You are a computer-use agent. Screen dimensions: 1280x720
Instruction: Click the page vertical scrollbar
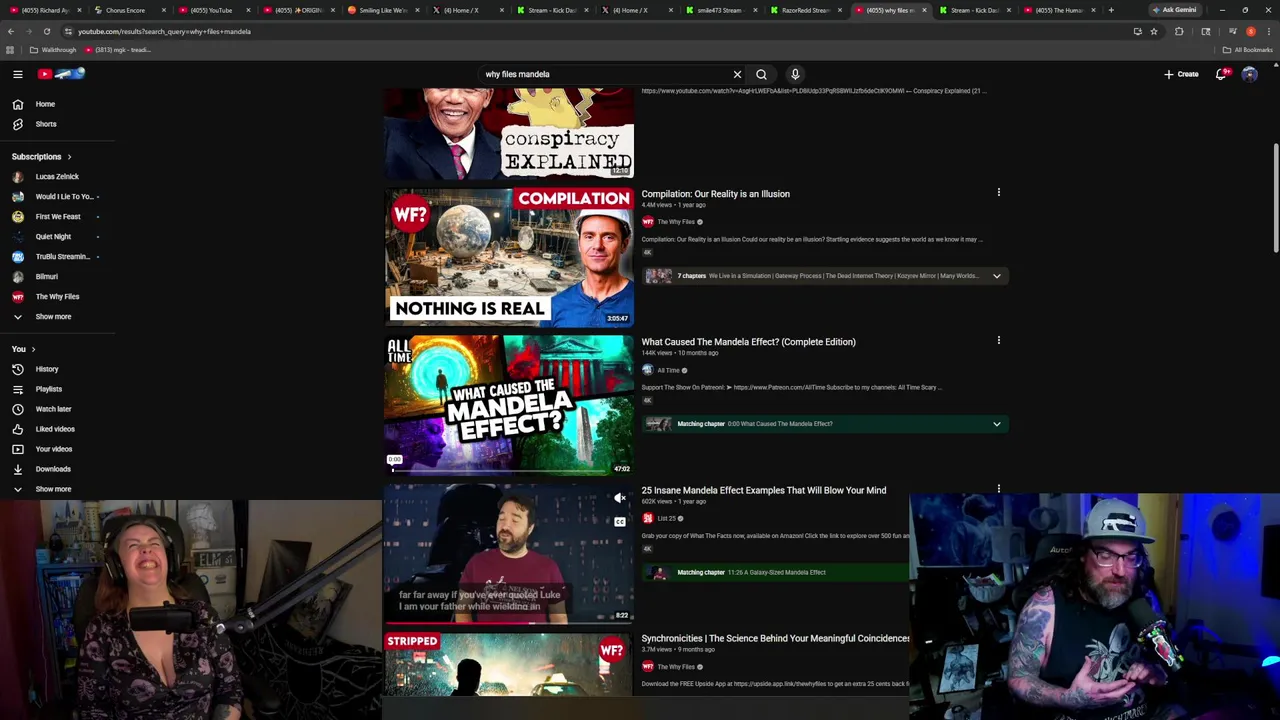(x=1276, y=200)
